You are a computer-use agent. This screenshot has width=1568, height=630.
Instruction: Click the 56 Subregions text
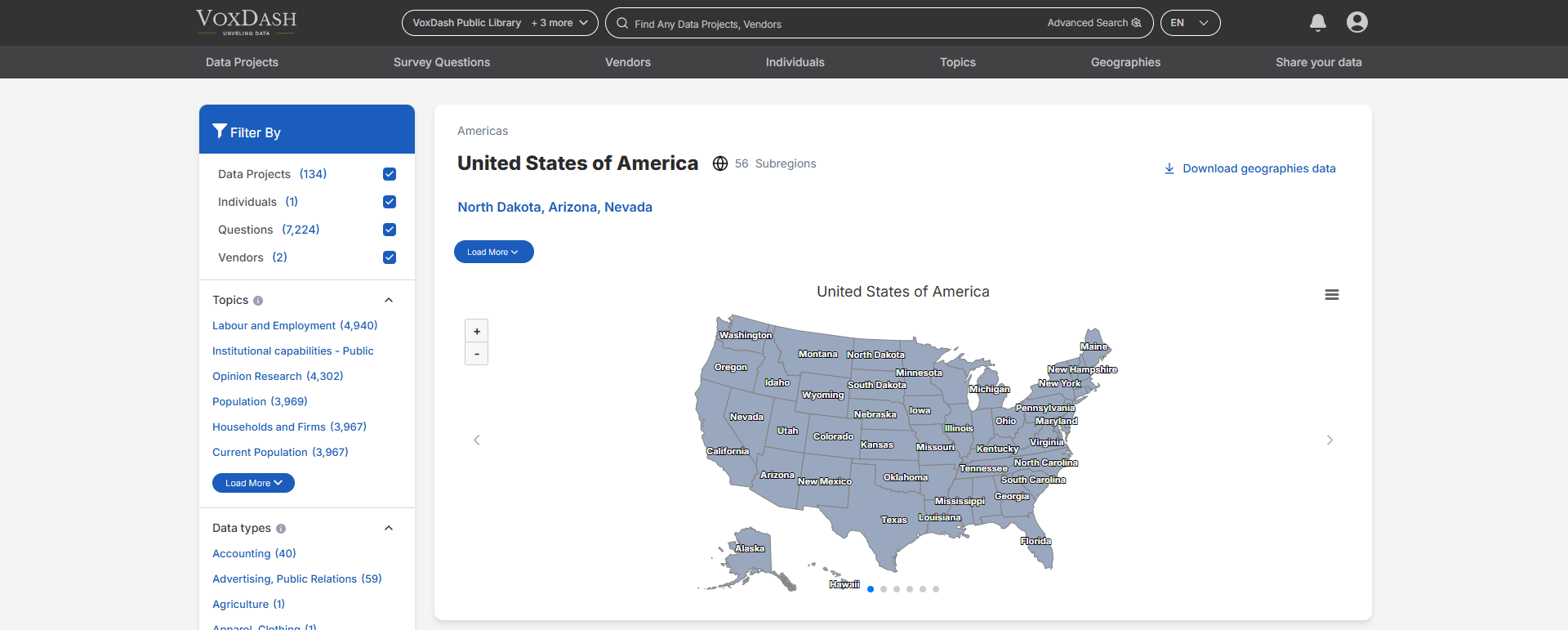pyautogui.click(x=775, y=163)
